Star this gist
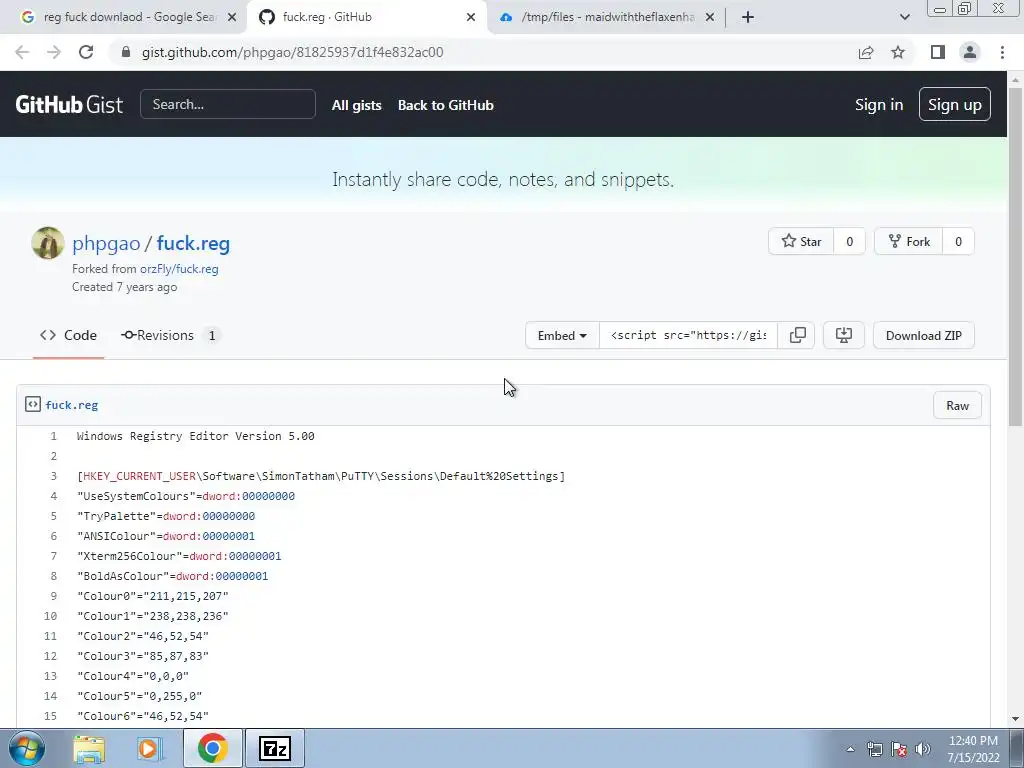Screen dimensions: 1024x768 [x=801, y=242]
